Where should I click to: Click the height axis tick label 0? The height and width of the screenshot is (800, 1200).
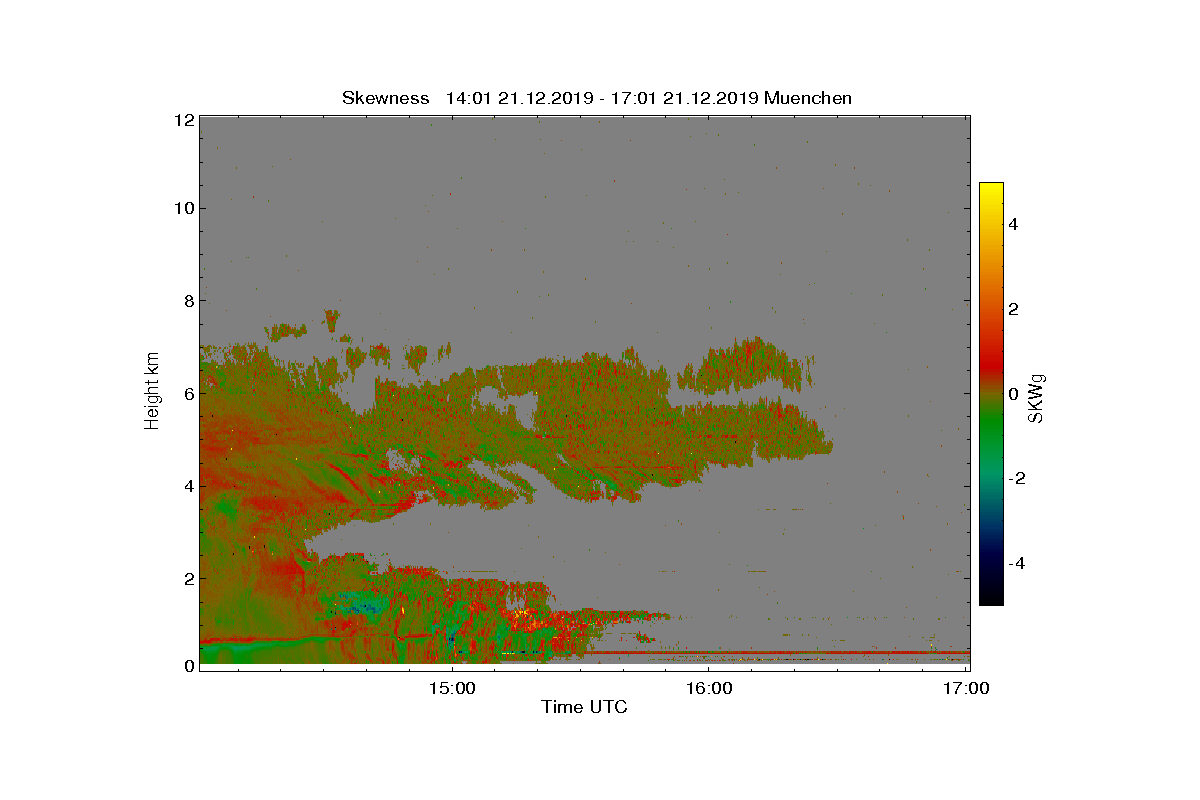(187, 666)
